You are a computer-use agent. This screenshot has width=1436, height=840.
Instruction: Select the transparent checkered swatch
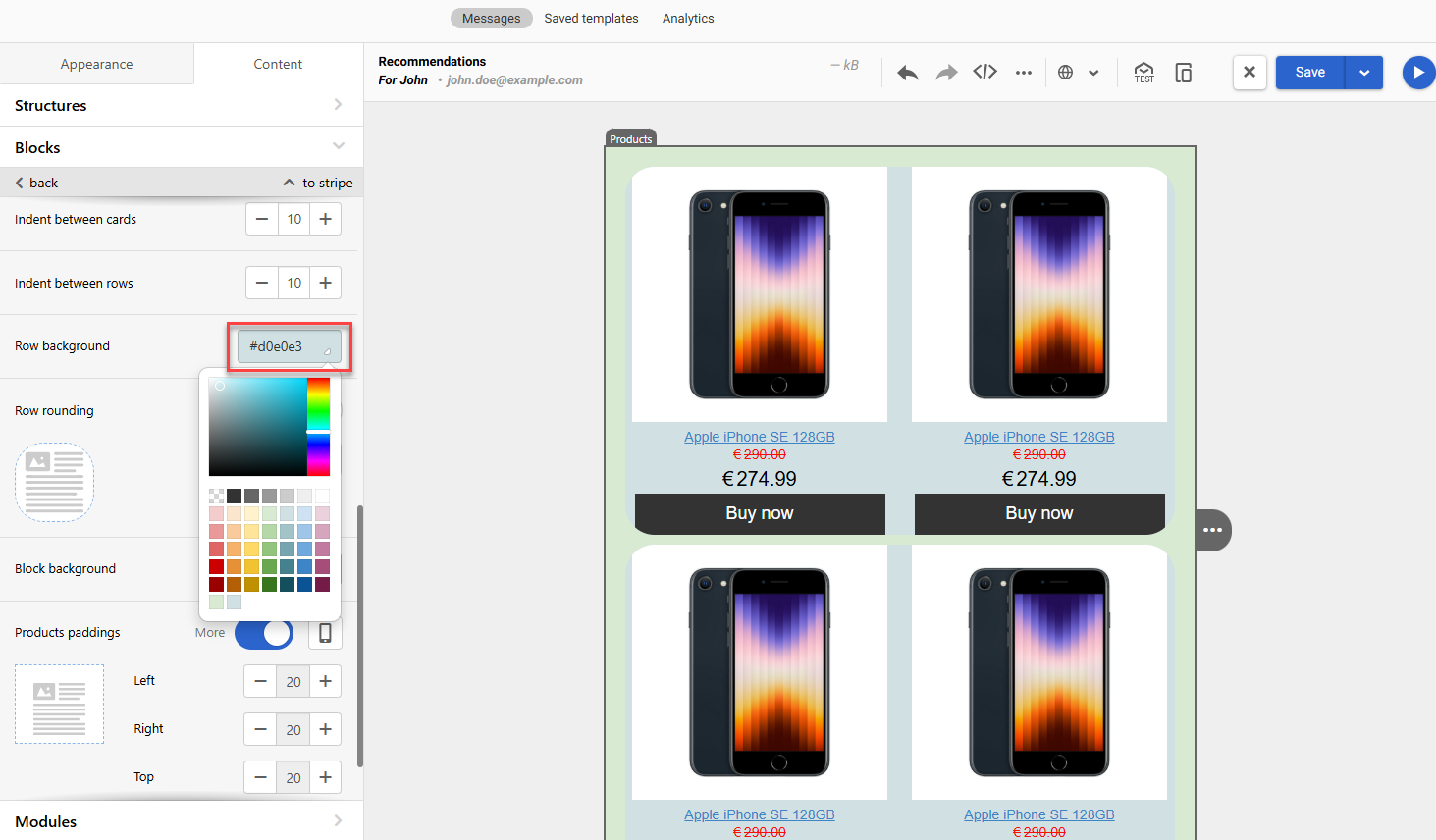(x=216, y=496)
